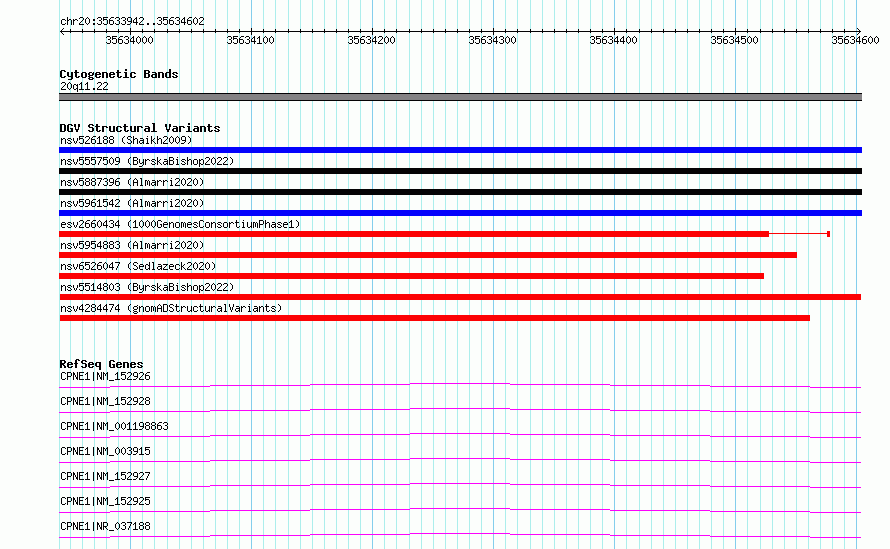The width and height of the screenshot is (890, 549).
Task: Click the CPNE1|NM_003915 transcript label
Action: (106, 451)
